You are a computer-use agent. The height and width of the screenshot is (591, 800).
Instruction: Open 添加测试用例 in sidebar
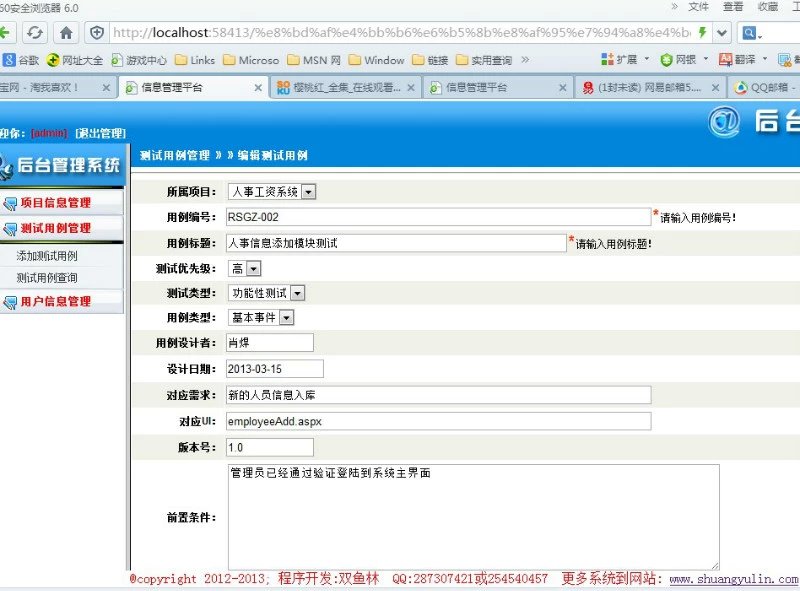click(47, 256)
